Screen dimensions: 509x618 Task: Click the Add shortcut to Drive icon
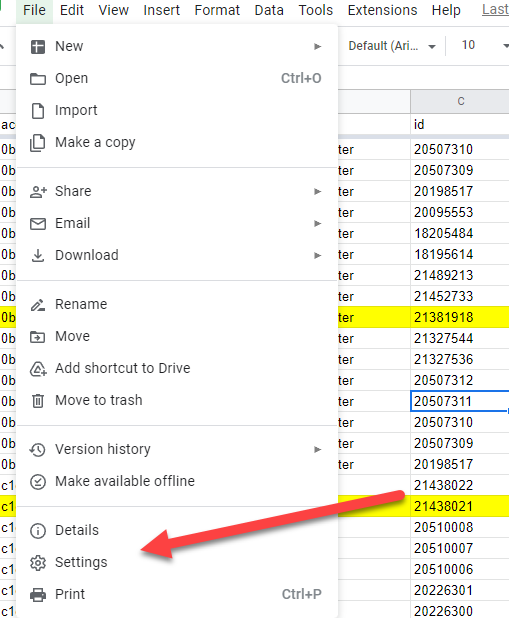tap(38, 369)
